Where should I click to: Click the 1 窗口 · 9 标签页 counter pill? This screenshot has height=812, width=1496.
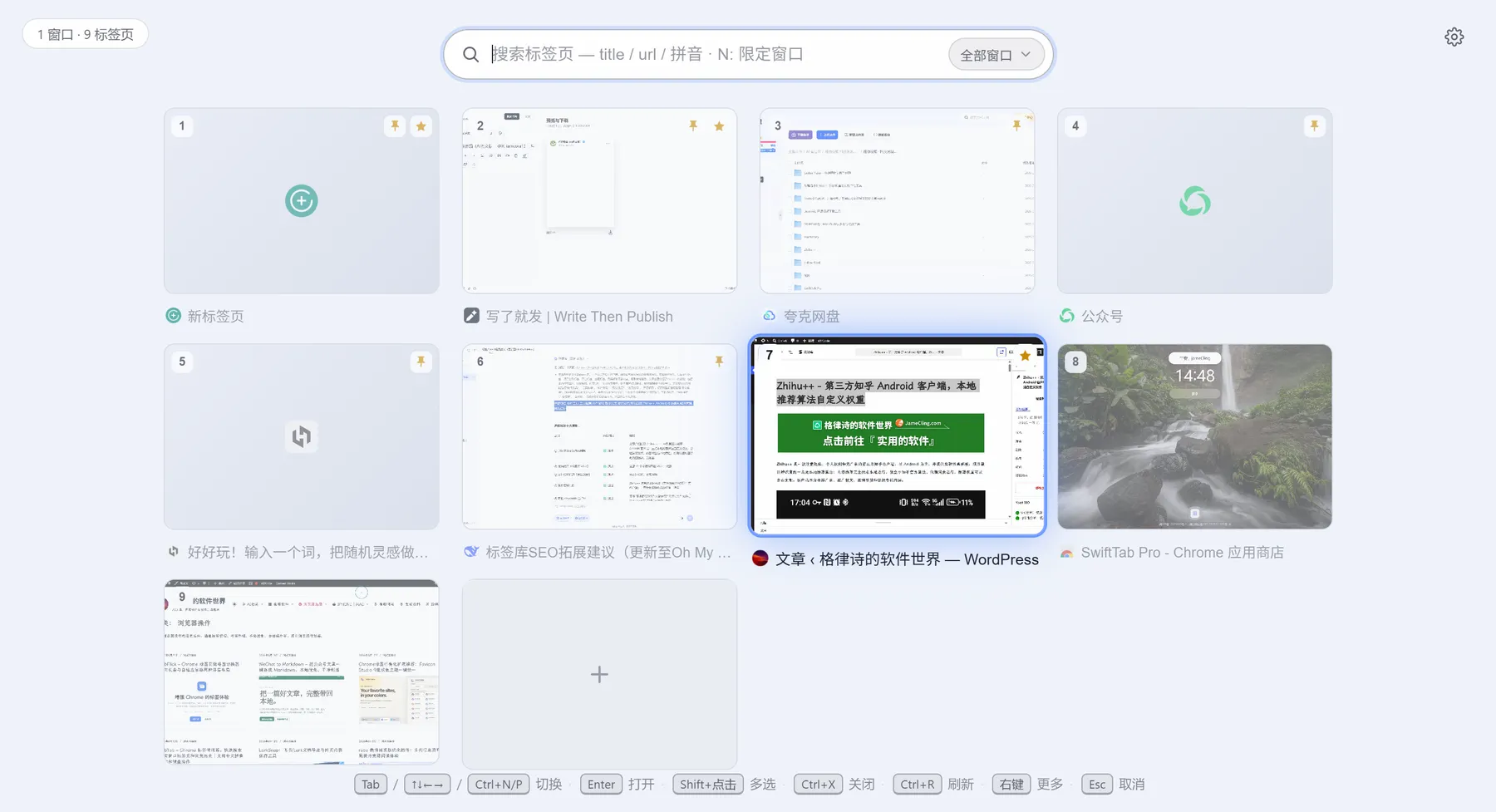point(86,34)
